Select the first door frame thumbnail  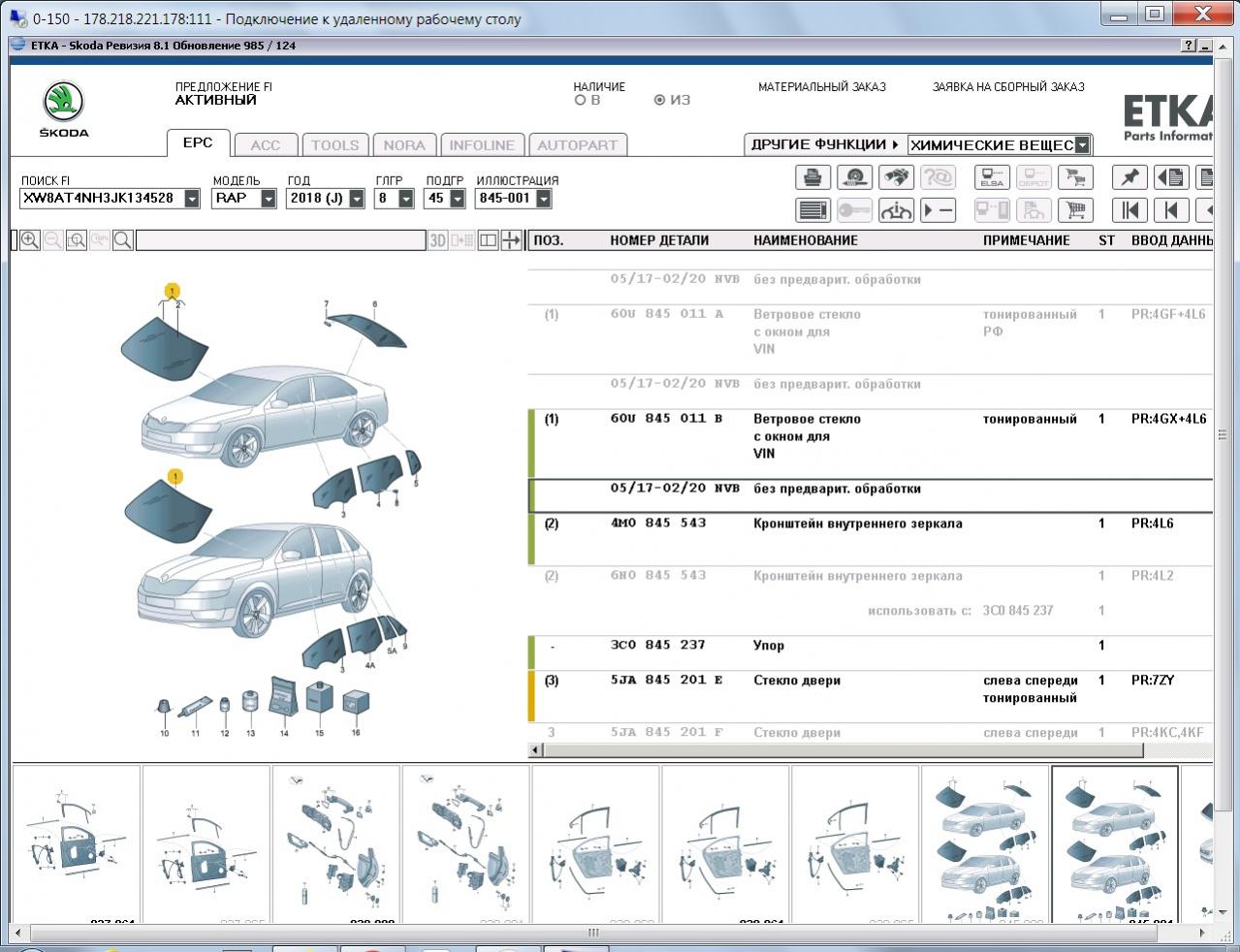[76, 843]
